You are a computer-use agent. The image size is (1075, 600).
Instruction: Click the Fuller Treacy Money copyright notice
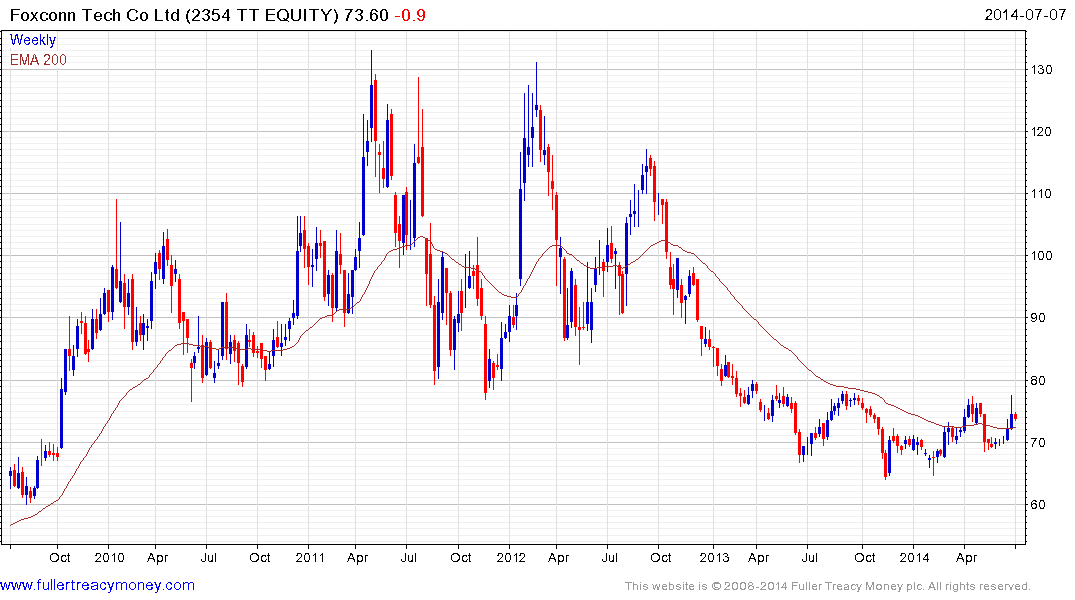tap(828, 586)
